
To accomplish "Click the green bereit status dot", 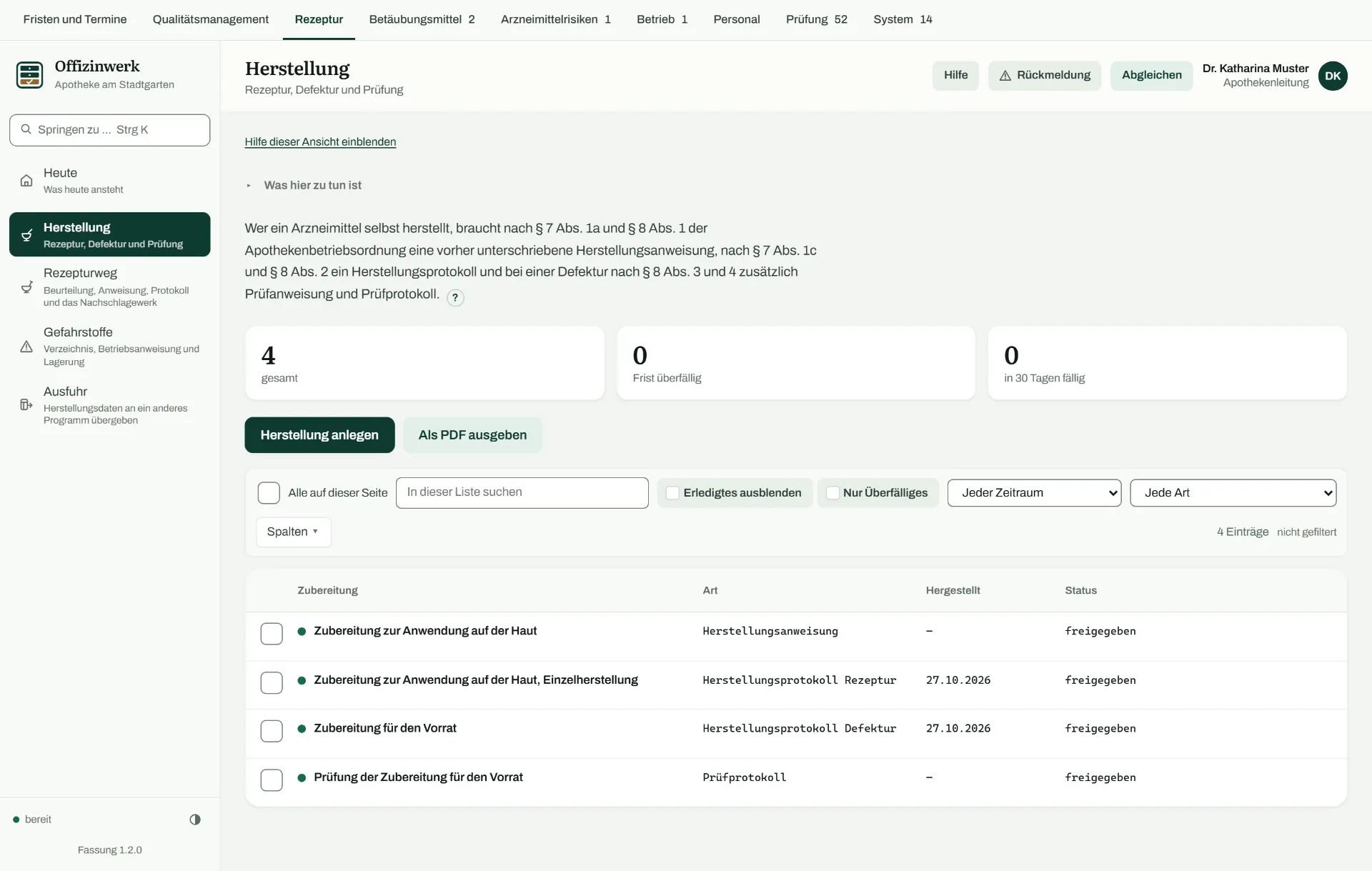I will pos(16,820).
